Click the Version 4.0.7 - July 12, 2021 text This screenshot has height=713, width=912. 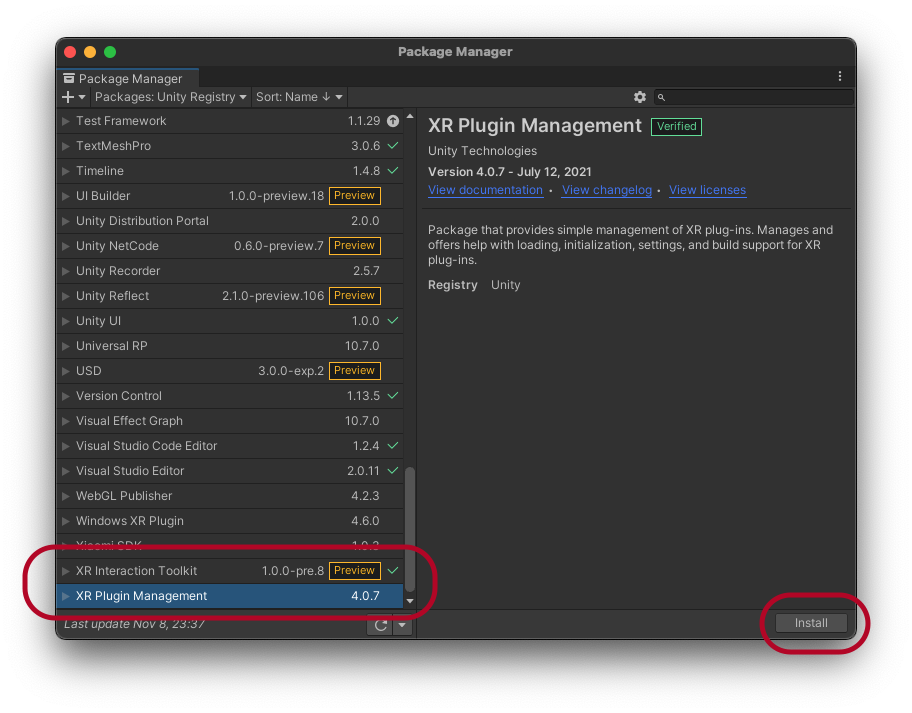tap(510, 172)
